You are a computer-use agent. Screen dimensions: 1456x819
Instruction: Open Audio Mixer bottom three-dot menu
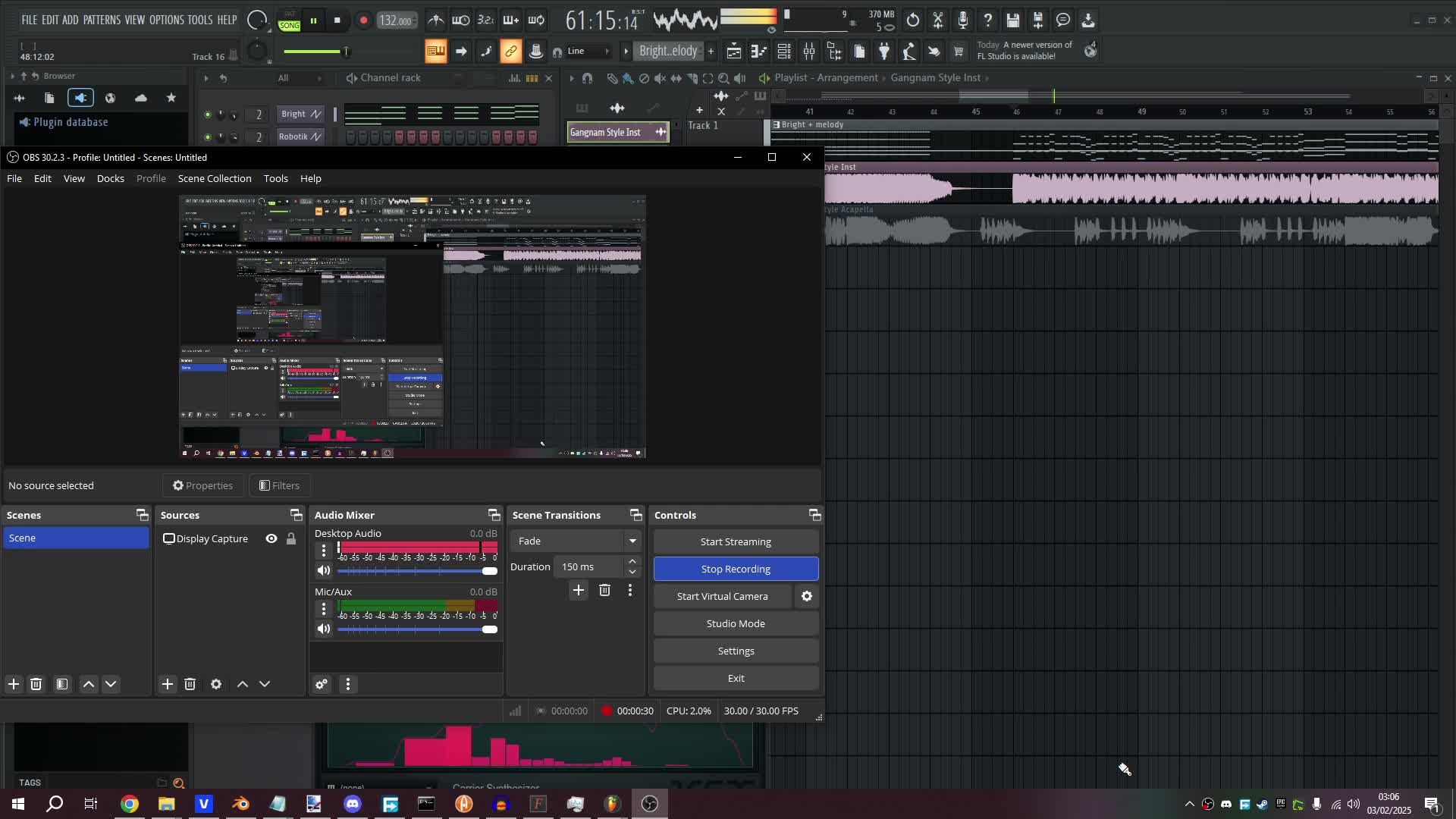pos(348,684)
